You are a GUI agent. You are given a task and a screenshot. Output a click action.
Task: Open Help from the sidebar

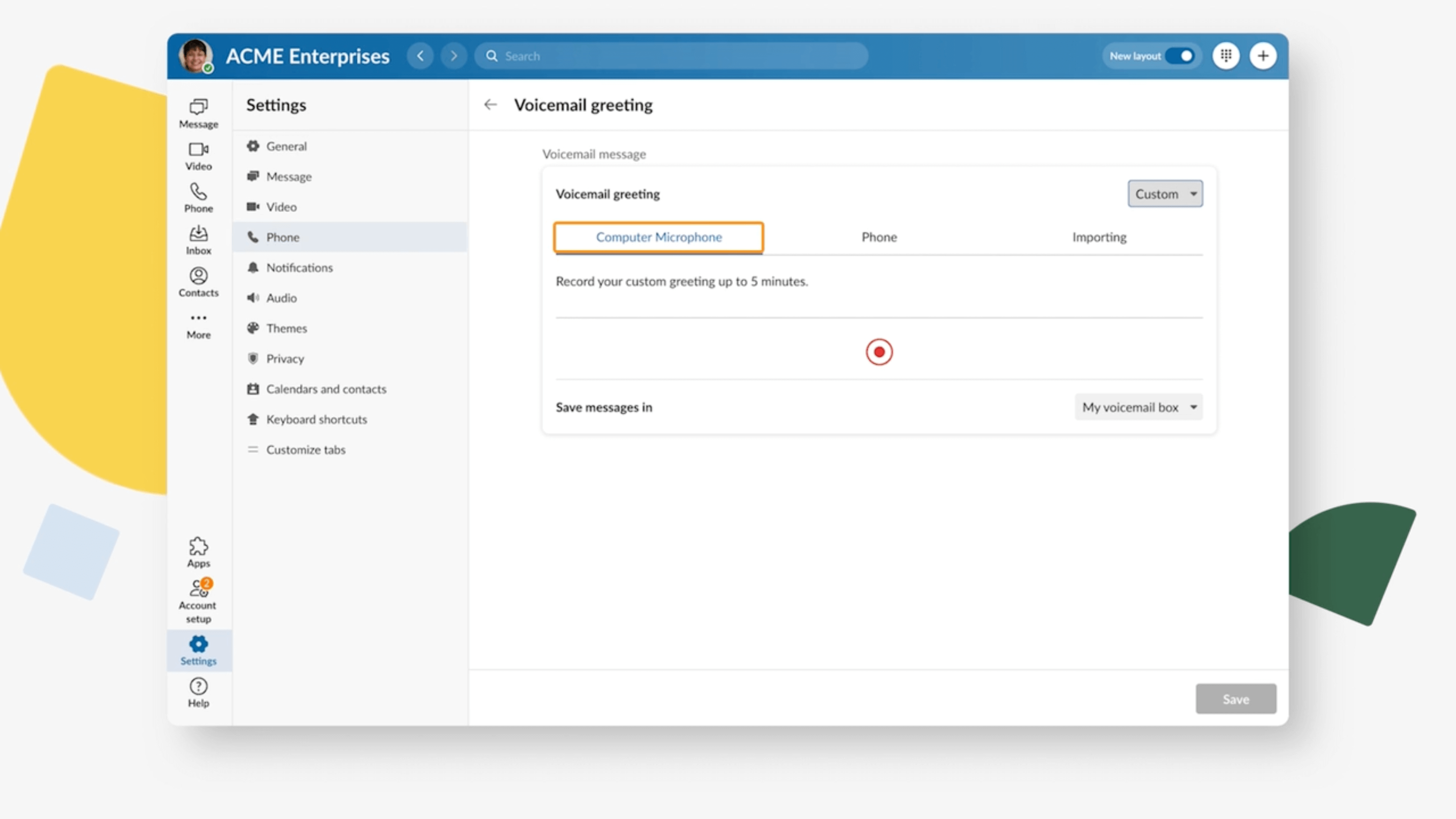pyautogui.click(x=198, y=691)
